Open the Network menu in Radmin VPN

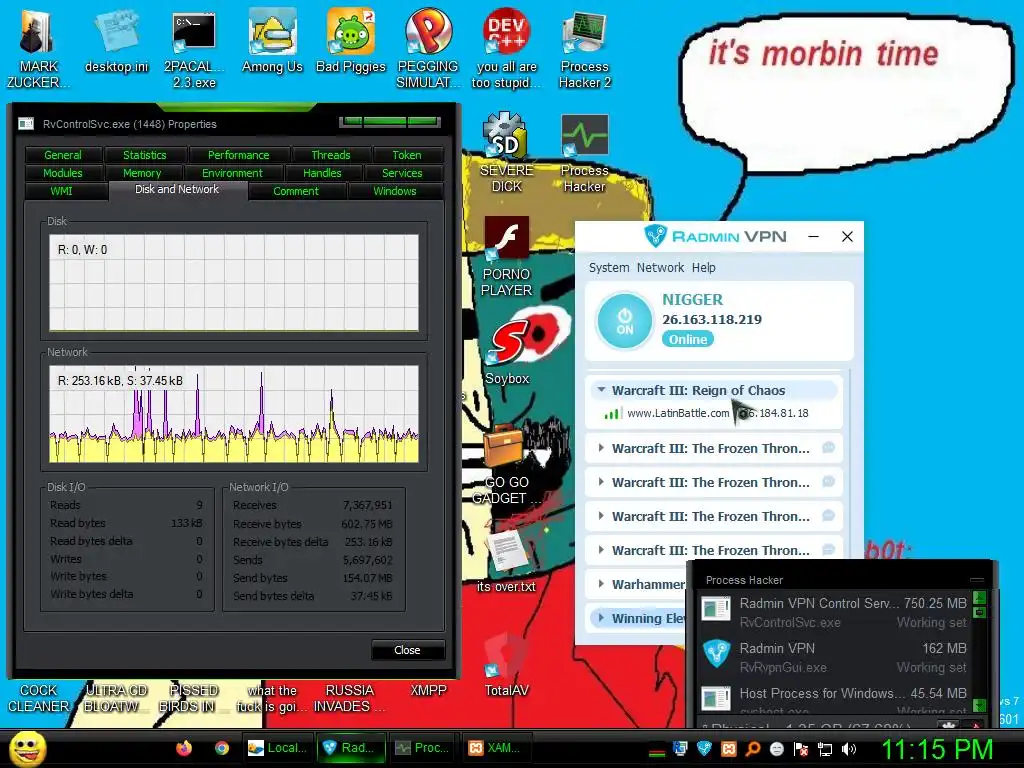660,267
